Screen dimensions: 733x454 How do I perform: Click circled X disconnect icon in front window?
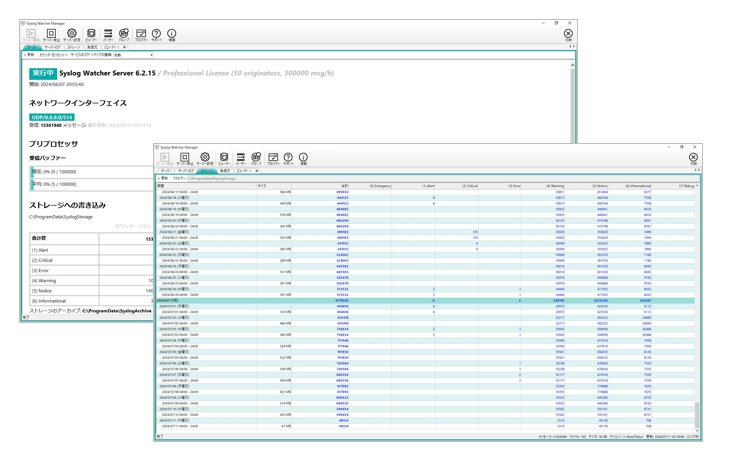tap(693, 158)
